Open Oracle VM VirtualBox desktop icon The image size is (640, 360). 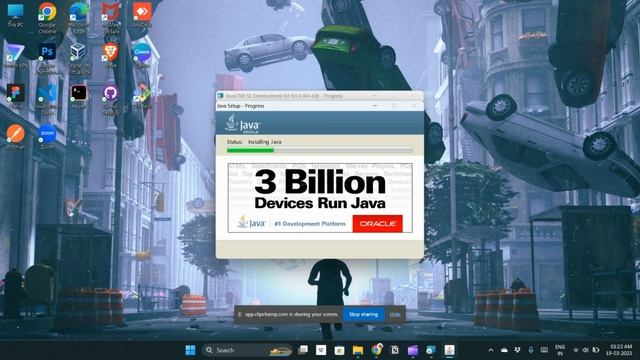click(79, 58)
